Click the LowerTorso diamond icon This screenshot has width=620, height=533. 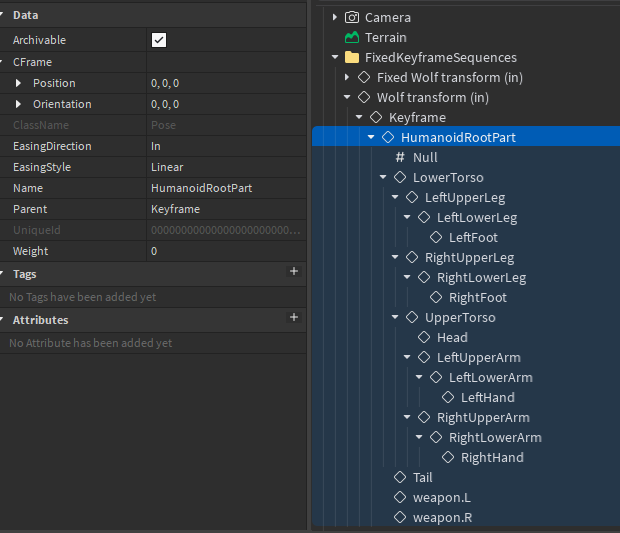tap(400, 177)
